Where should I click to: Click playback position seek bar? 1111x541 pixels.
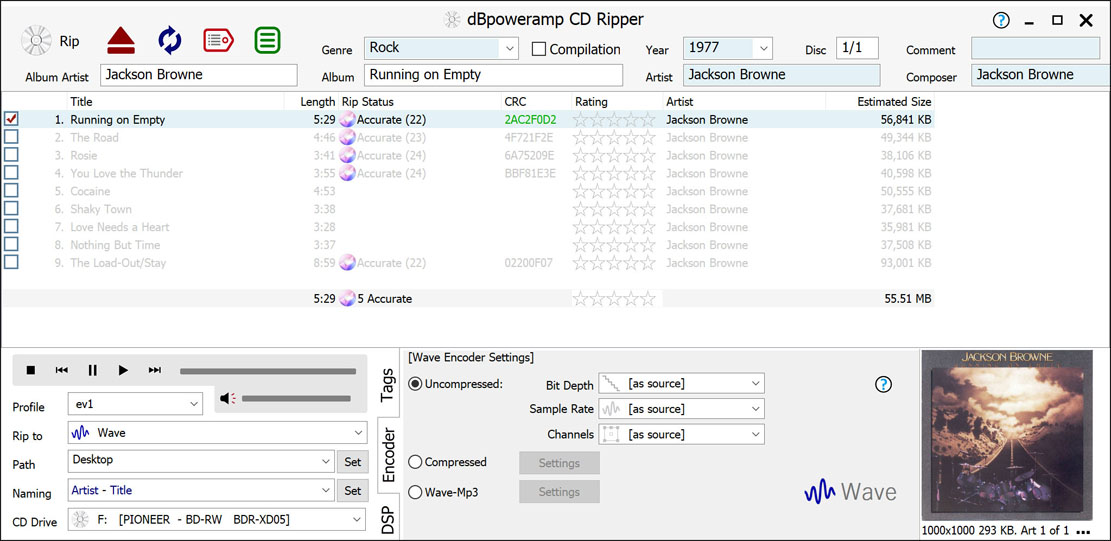click(x=268, y=371)
